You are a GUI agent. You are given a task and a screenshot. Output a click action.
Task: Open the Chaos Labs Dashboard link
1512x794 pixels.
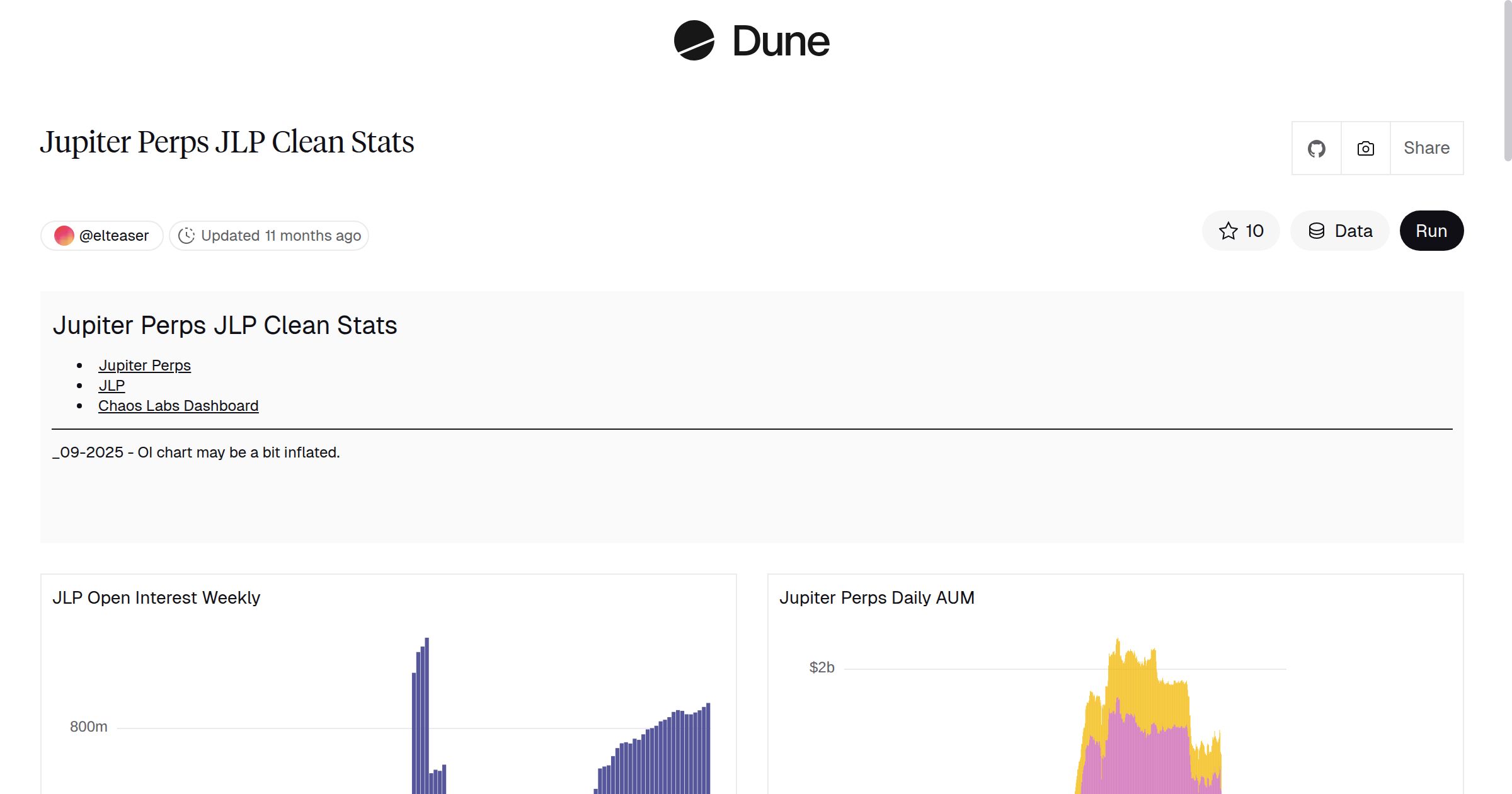tap(178, 406)
